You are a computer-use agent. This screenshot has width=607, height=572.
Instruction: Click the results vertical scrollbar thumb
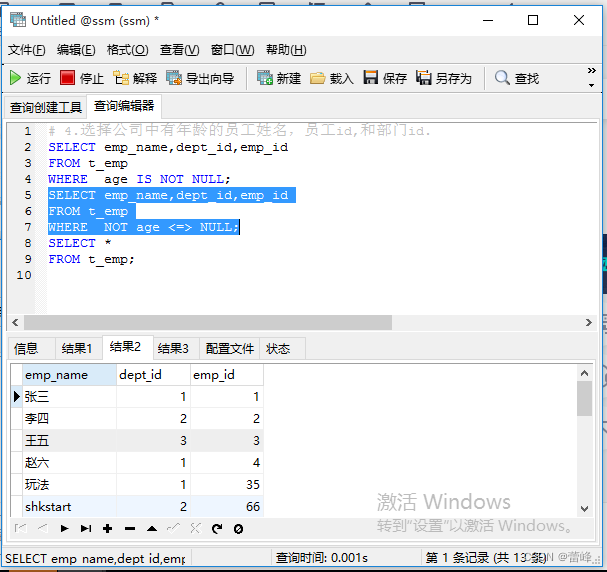point(584,399)
